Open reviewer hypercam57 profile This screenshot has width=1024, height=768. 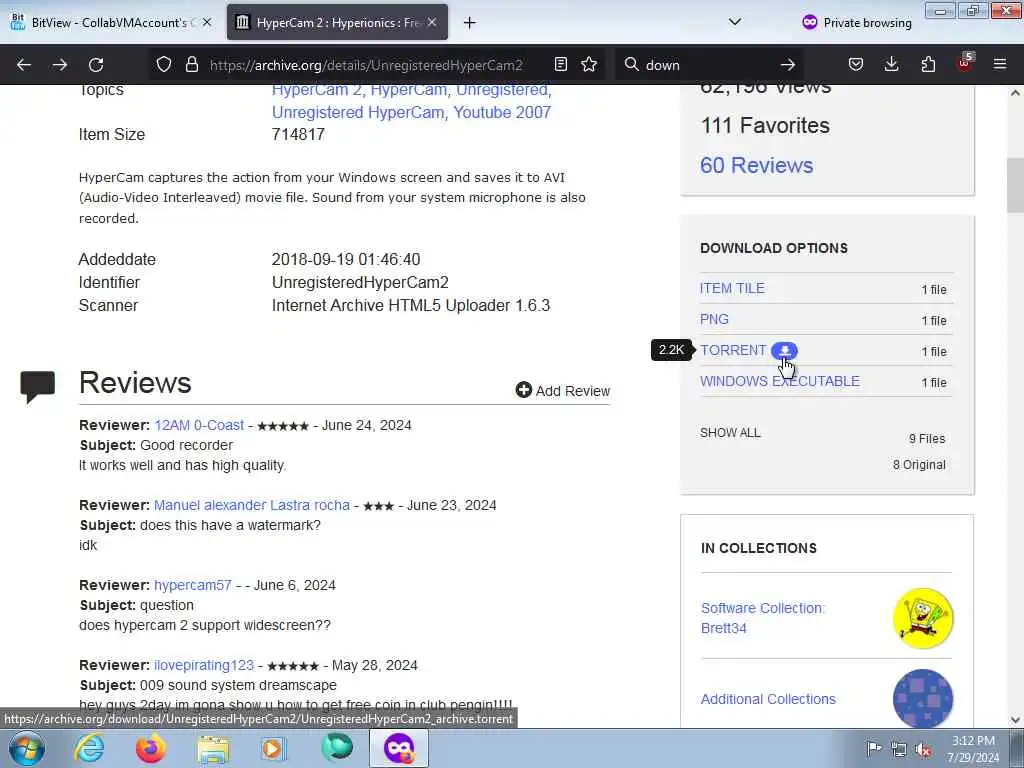(193, 585)
